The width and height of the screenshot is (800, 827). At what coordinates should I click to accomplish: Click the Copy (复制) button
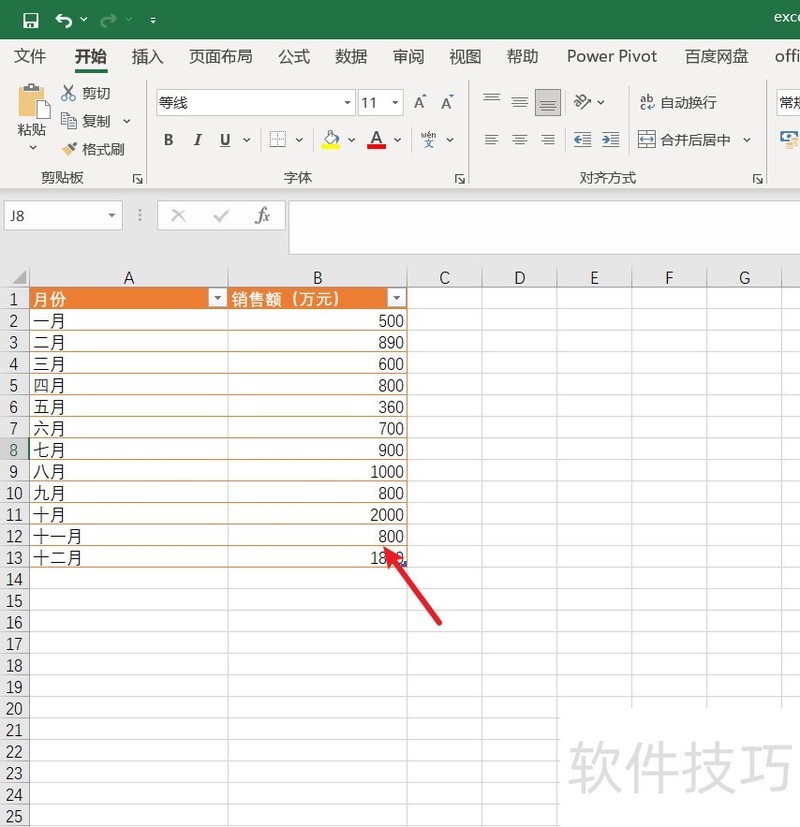point(87,121)
